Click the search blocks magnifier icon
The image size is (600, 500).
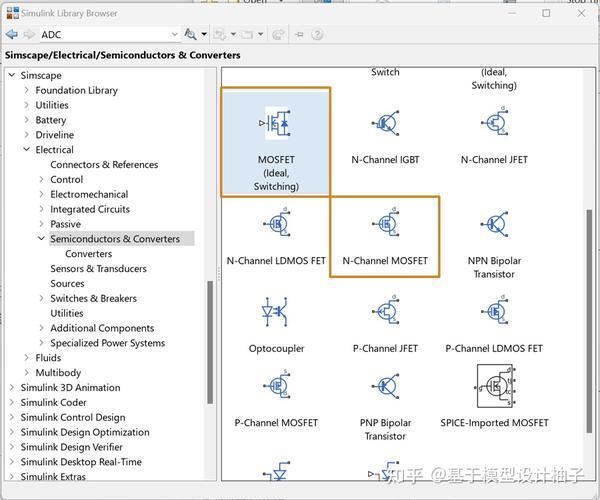[190, 34]
